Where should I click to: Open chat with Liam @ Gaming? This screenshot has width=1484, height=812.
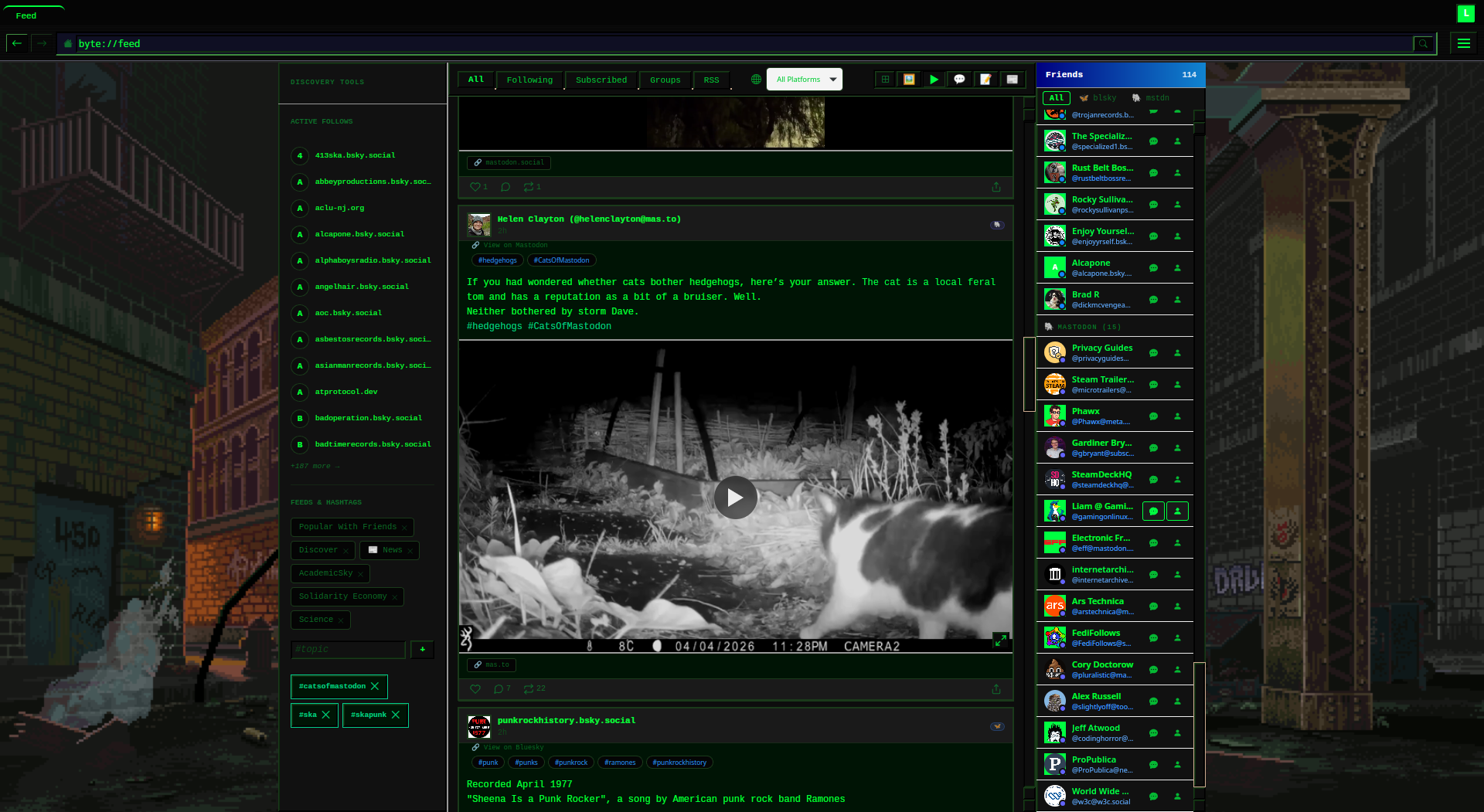click(1153, 511)
